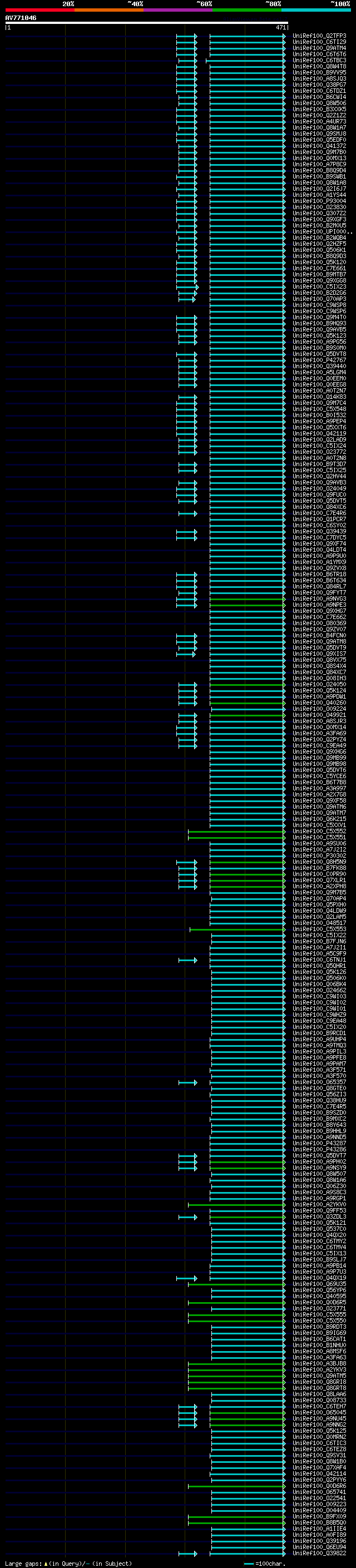Select label UniRef100_P43287
The height and width of the screenshot is (1568, 356).
coord(319,1143)
